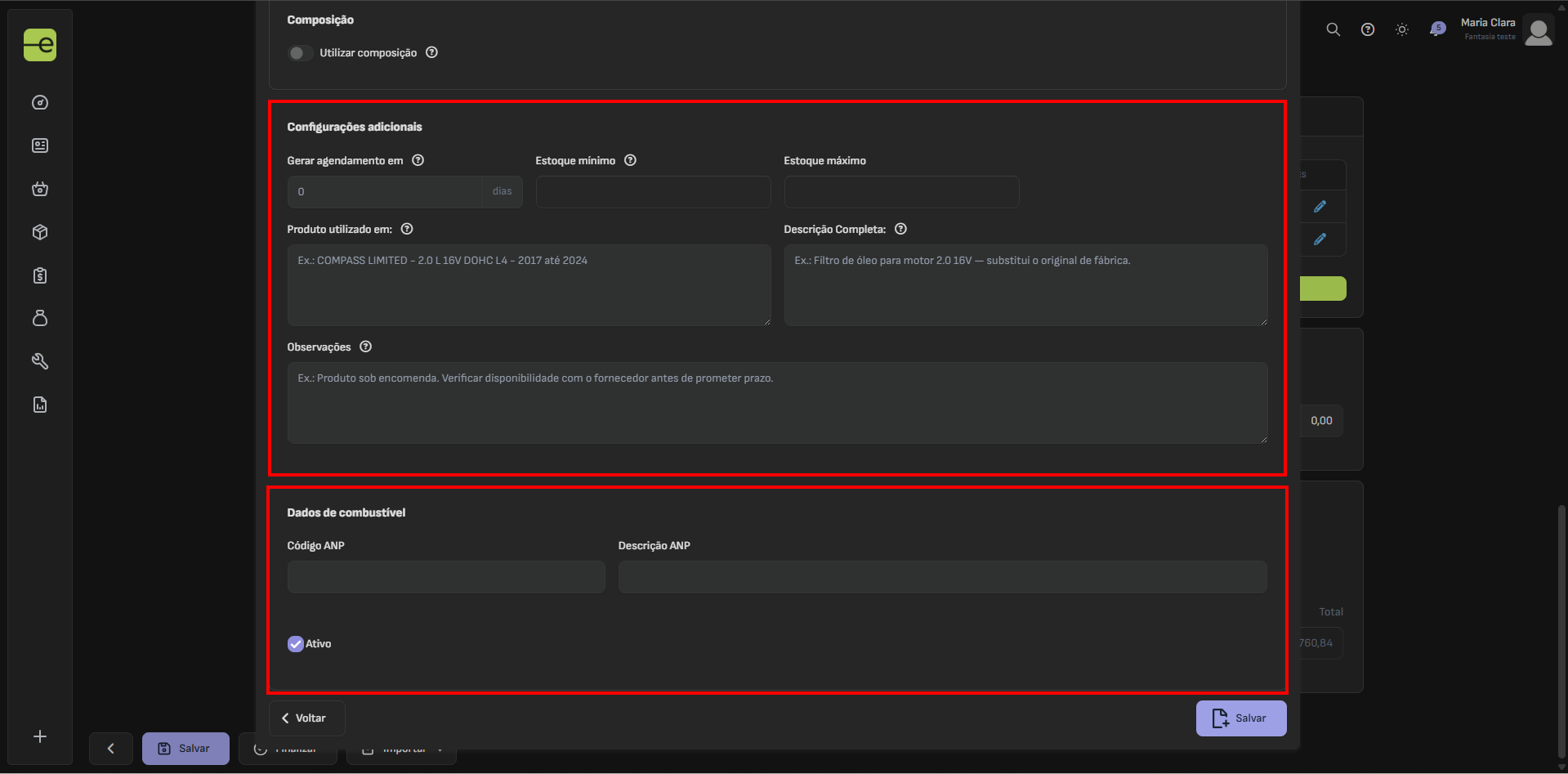This screenshot has width=1568, height=774.
Task: Click the plus icon at sidebar bottom
Action: click(x=40, y=736)
